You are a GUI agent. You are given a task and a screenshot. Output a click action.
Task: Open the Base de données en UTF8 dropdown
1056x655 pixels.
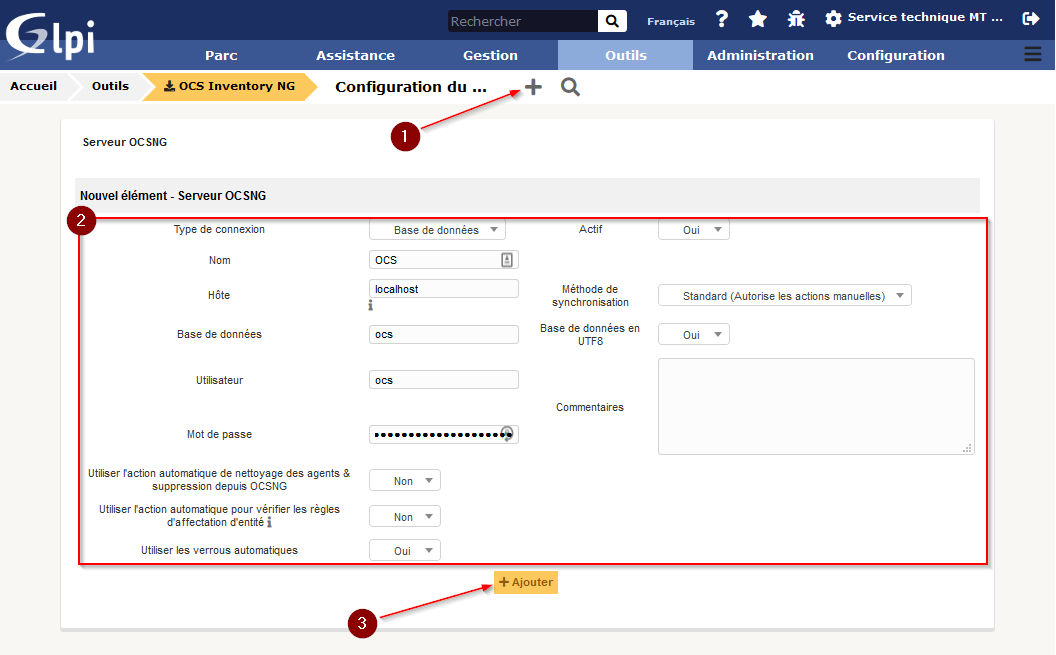(694, 335)
